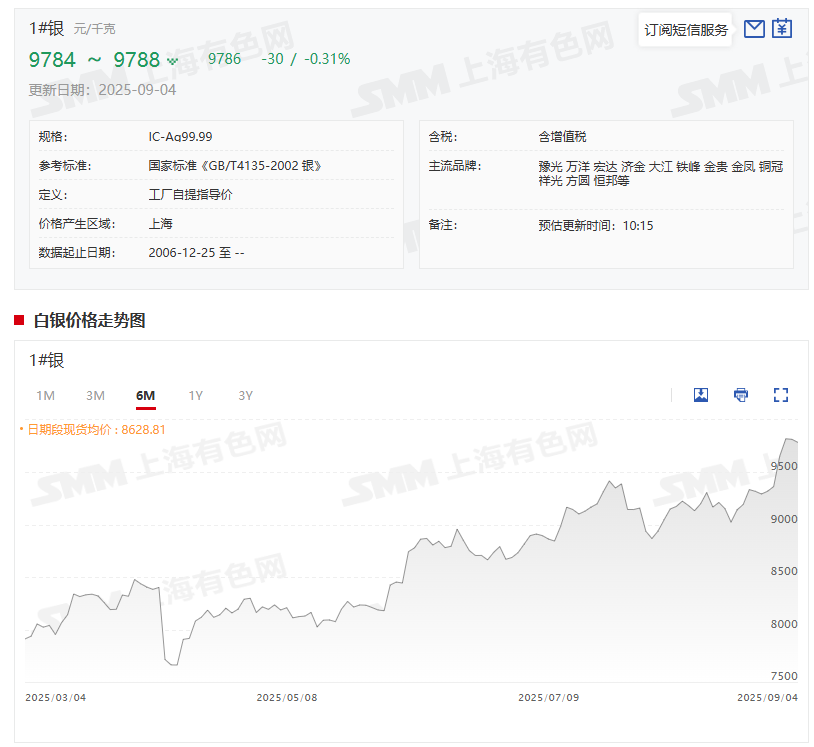Switch chart range to 1M
The width and height of the screenshot is (814, 747).
pyautogui.click(x=45, y=396)
